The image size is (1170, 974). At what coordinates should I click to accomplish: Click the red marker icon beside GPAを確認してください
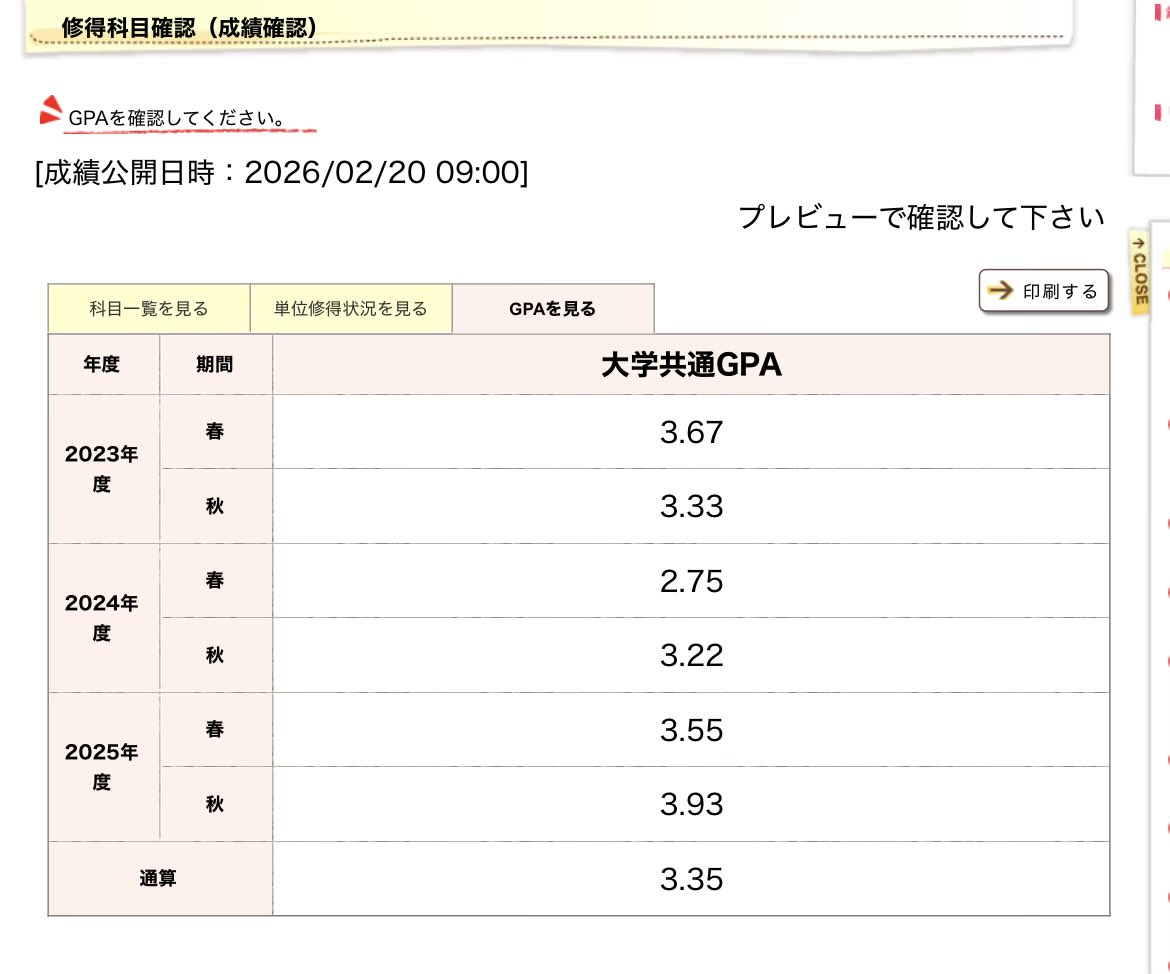click(50, 110)
